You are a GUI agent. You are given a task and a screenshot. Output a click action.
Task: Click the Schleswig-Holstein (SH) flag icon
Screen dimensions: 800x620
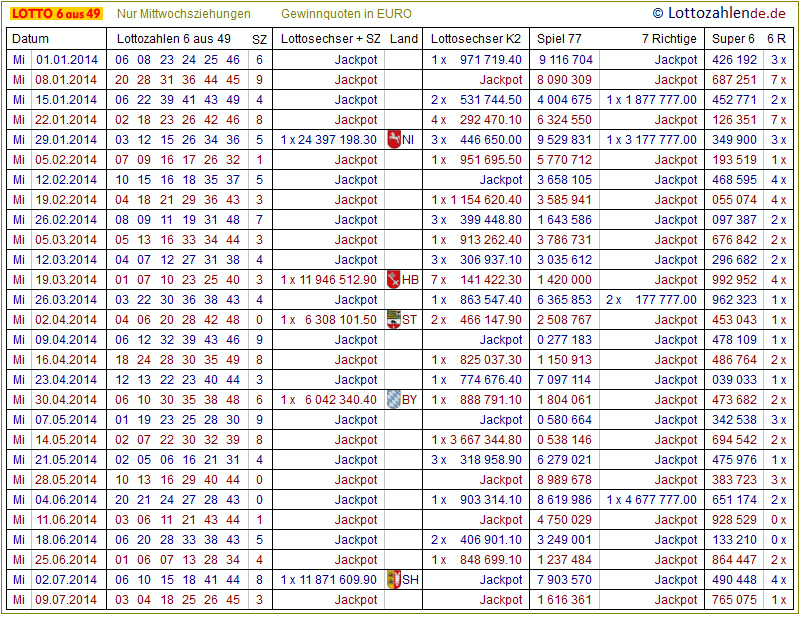tap(393, 580)
